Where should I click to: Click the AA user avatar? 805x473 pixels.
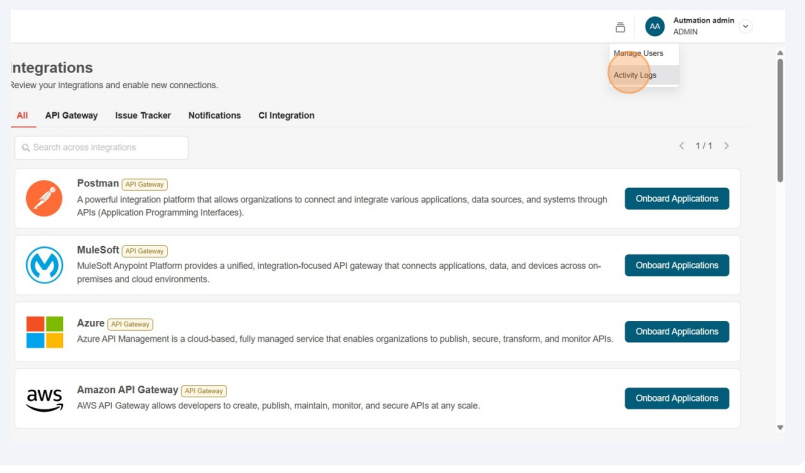(x=655, y=26)
